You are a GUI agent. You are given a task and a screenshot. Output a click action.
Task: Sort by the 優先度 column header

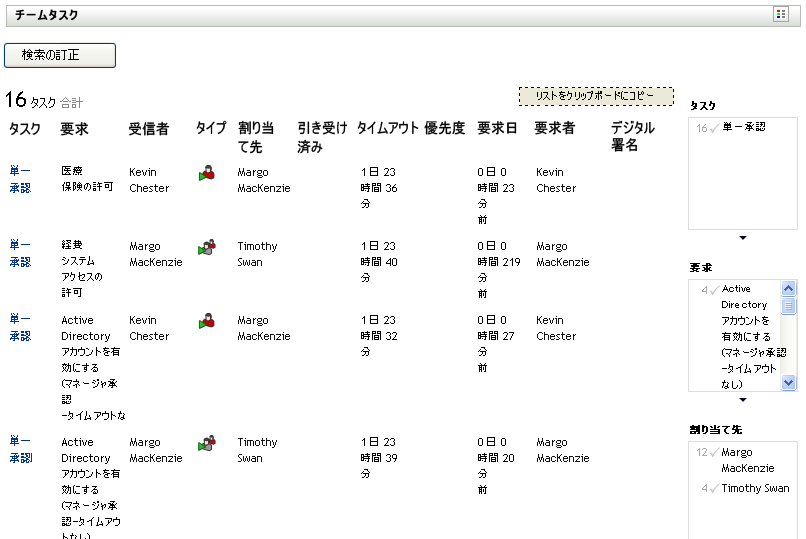(x=445, y=128)
